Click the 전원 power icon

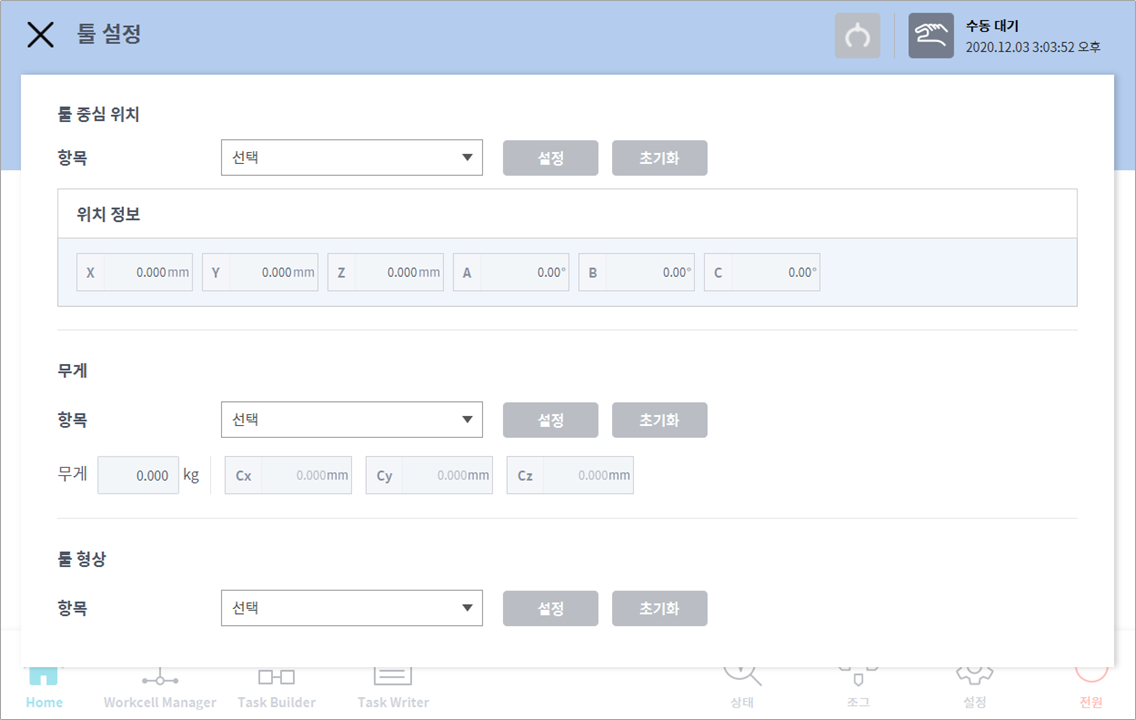1091,688
